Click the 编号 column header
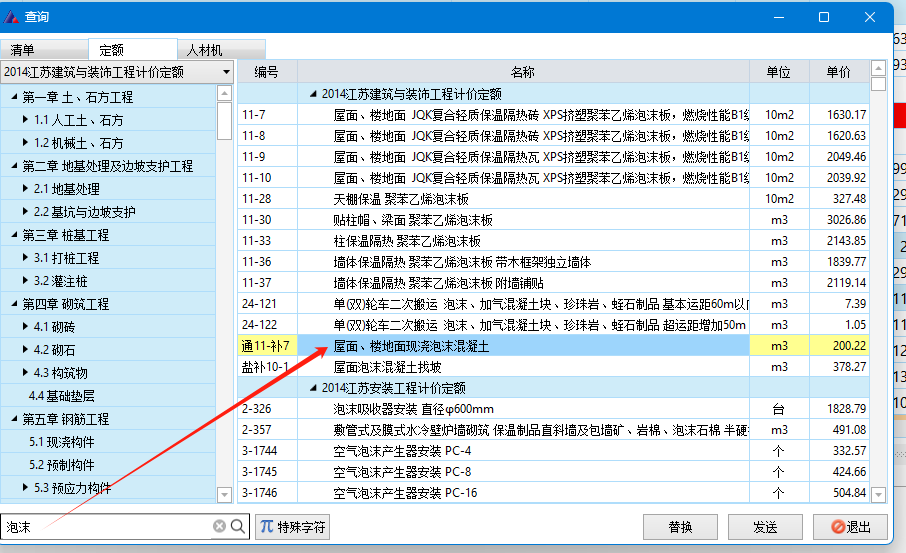The image size is (906, 553). pyautogui.click(x=267, y=72)
